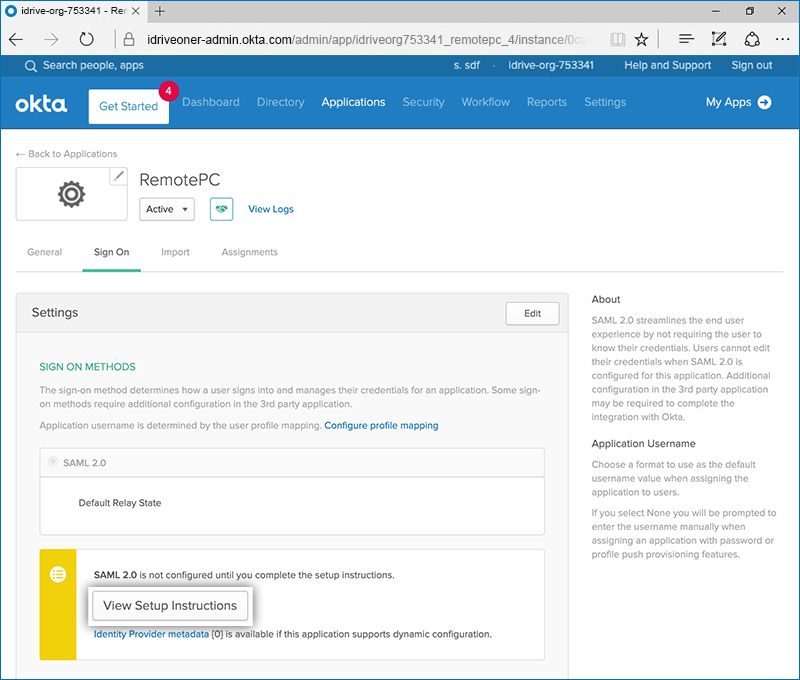Expand the Active status dropdown

pos(167,209)
